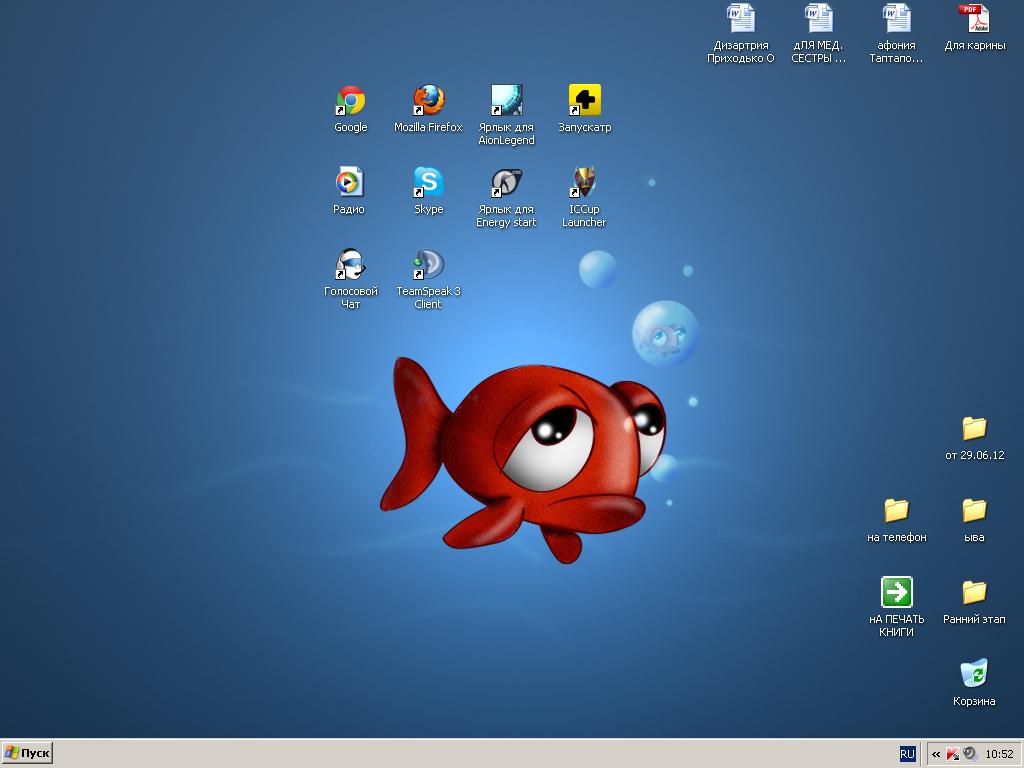Select the афония Таптапо Word document
Viewport: 1024px width, 768px height.
(x=896, y=20)
